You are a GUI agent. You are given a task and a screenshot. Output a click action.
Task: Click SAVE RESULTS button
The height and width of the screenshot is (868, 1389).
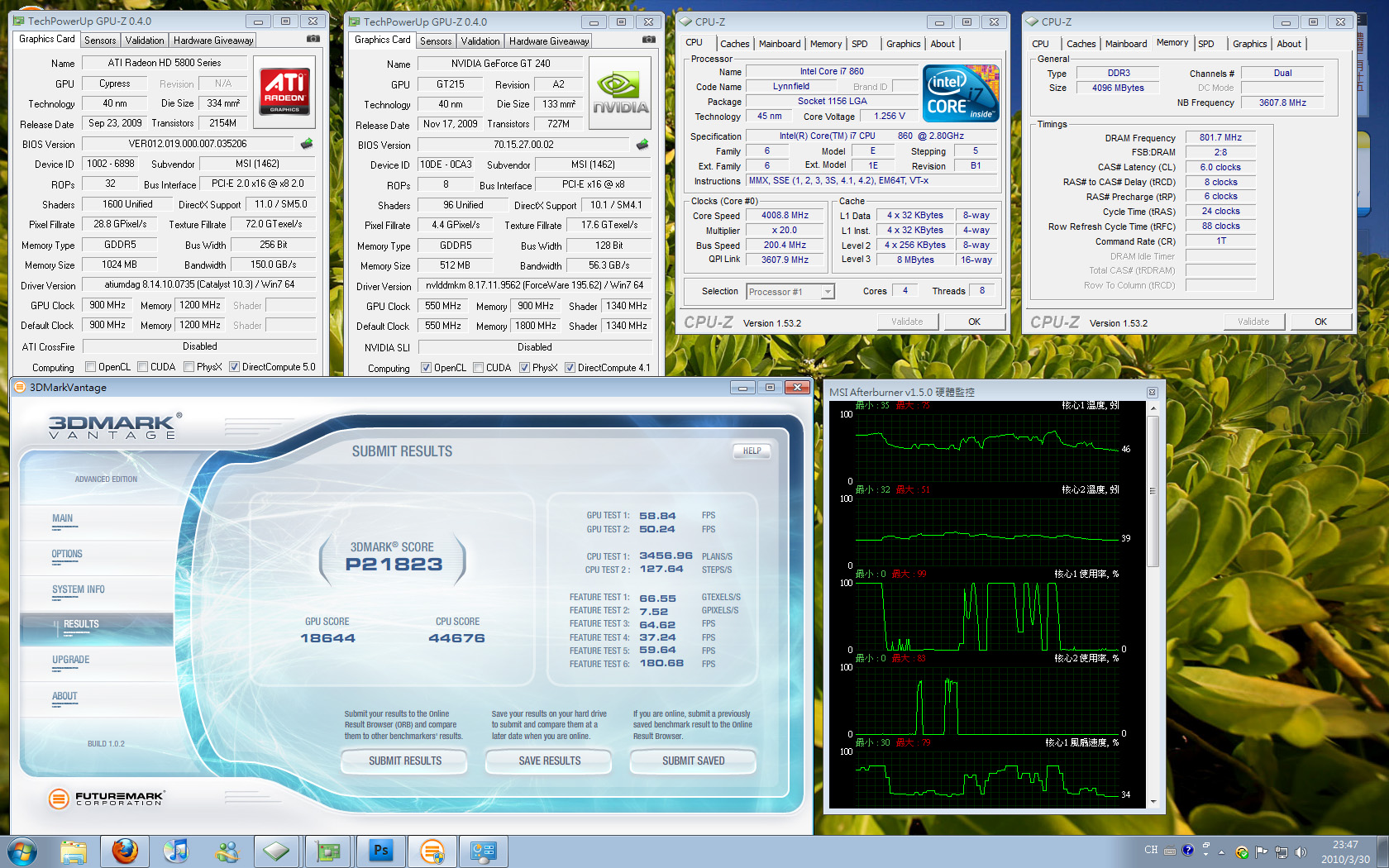pyautogui.click(x=549, y=761)
